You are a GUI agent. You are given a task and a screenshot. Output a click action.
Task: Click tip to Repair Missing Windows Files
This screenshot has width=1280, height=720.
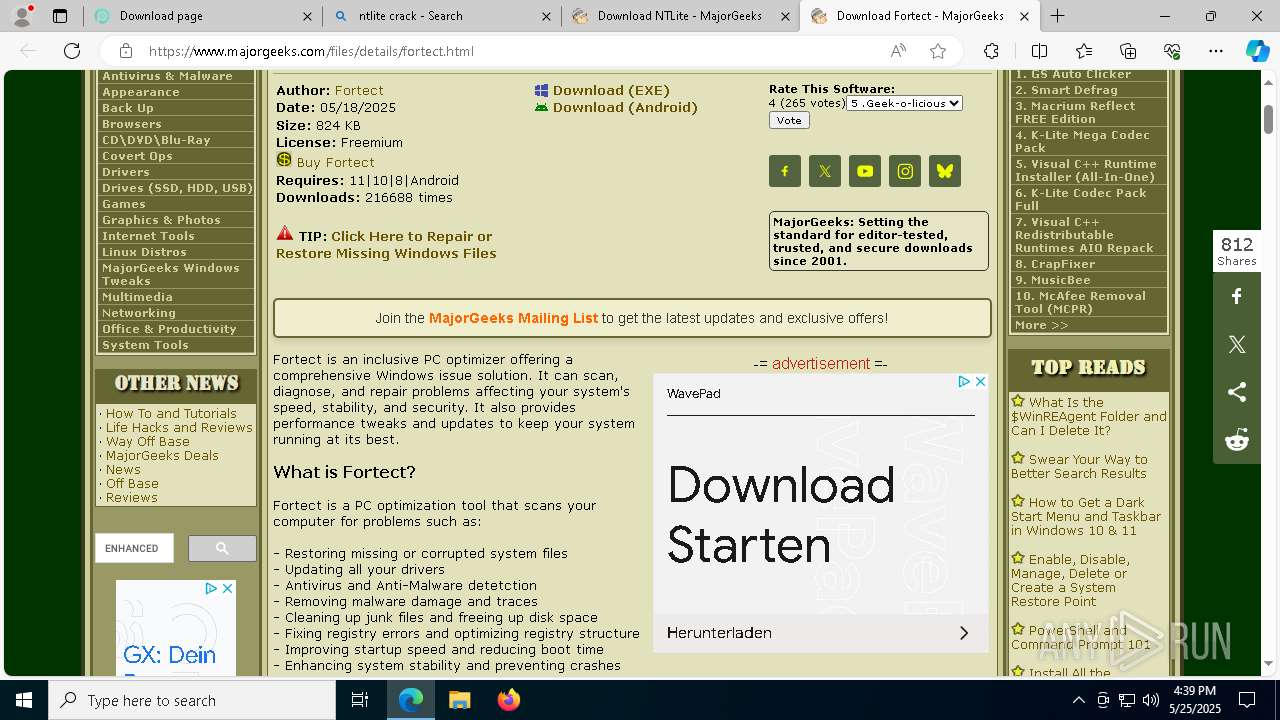(386, 245)
